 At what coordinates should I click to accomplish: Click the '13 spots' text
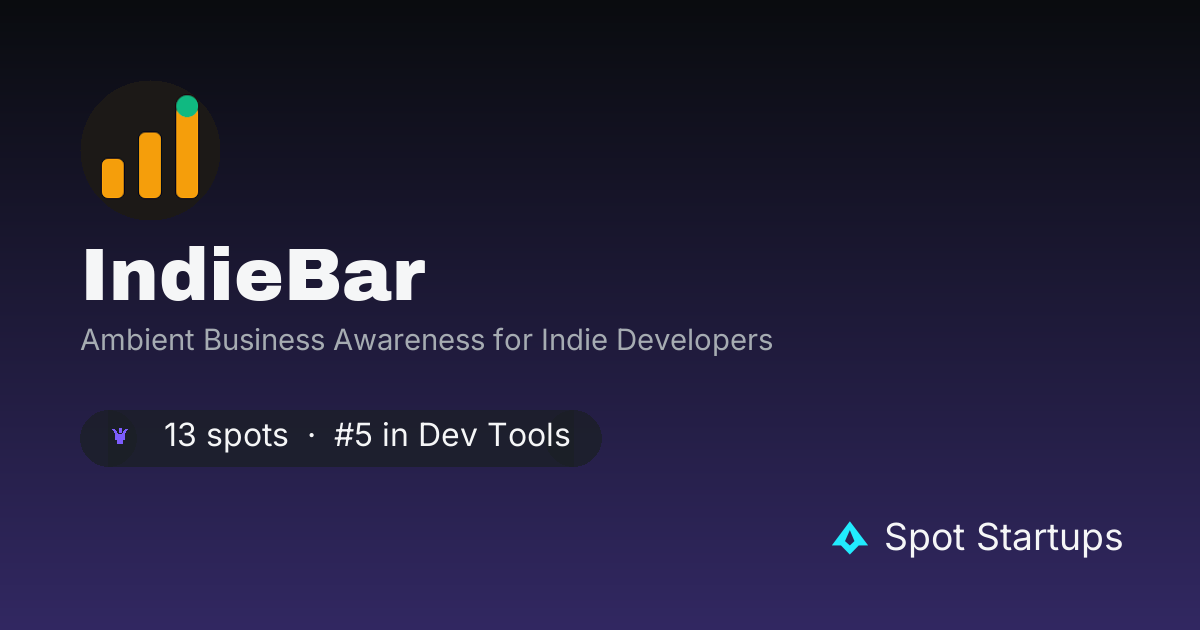pyautogui.click(x=226, y=436)
